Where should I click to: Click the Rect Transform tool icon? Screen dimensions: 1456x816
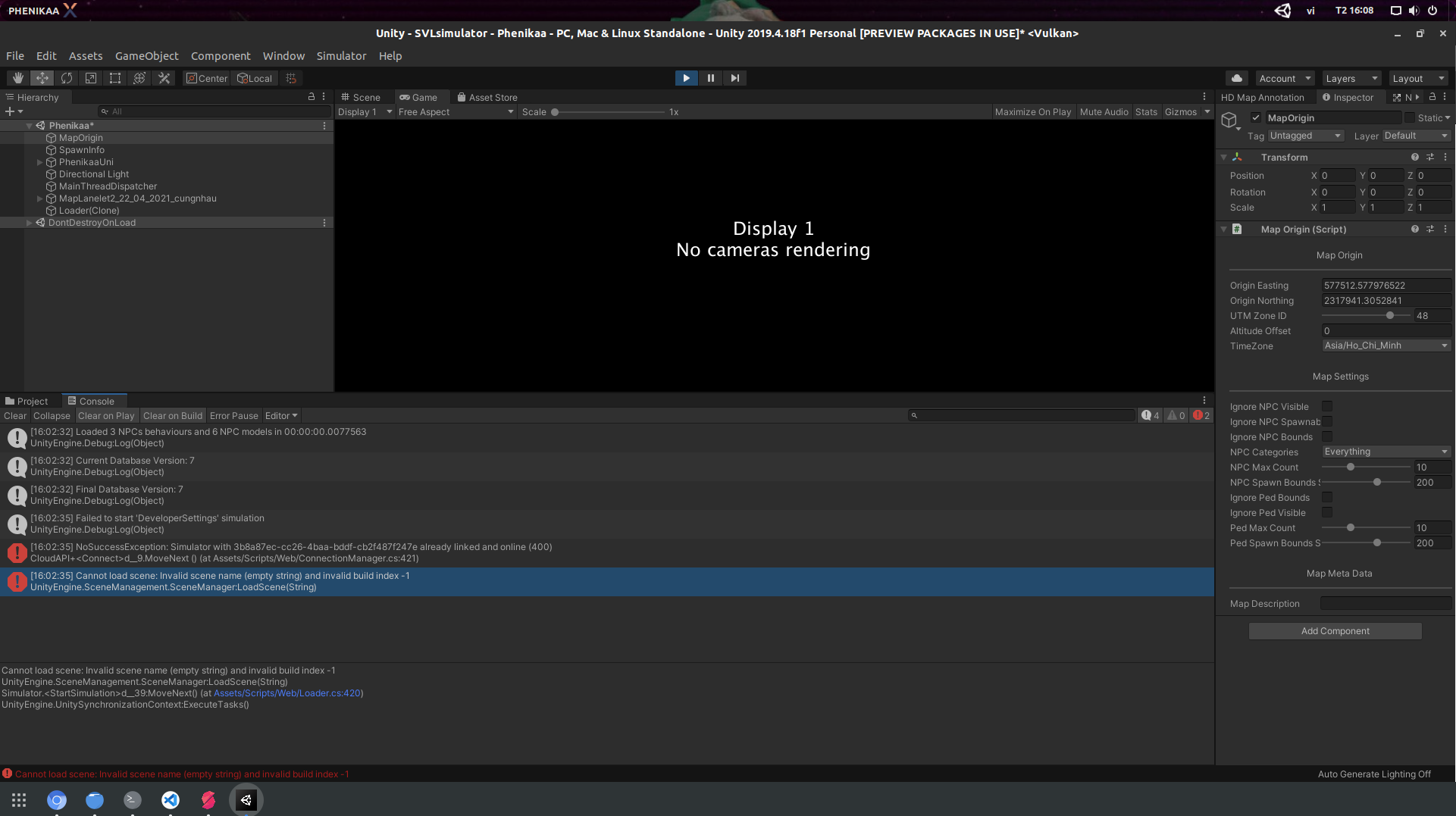pos(114,77)
